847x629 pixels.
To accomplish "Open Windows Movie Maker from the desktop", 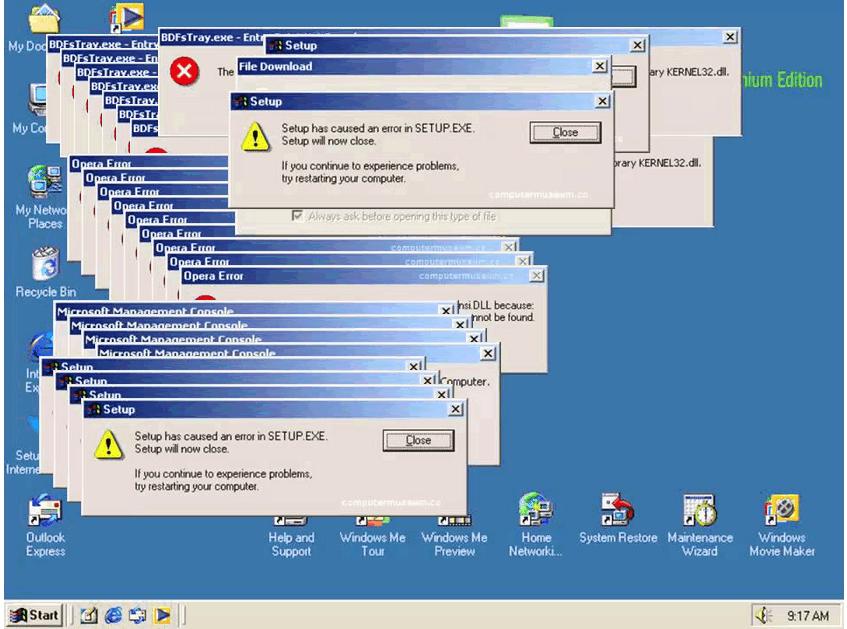I will pyautogui.click(x=781, y=510).
